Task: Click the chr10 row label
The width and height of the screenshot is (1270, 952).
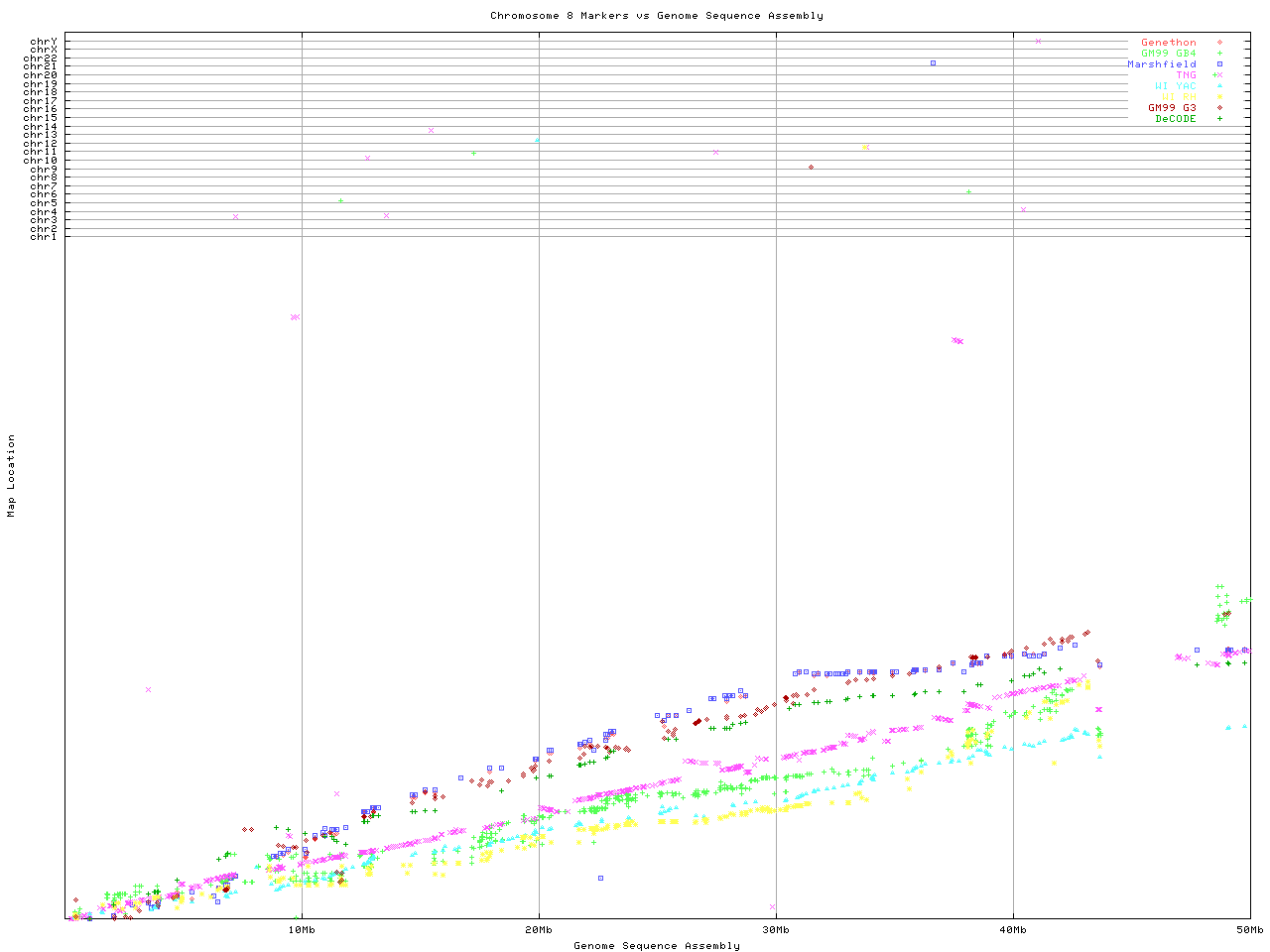Action: (40, 160)
